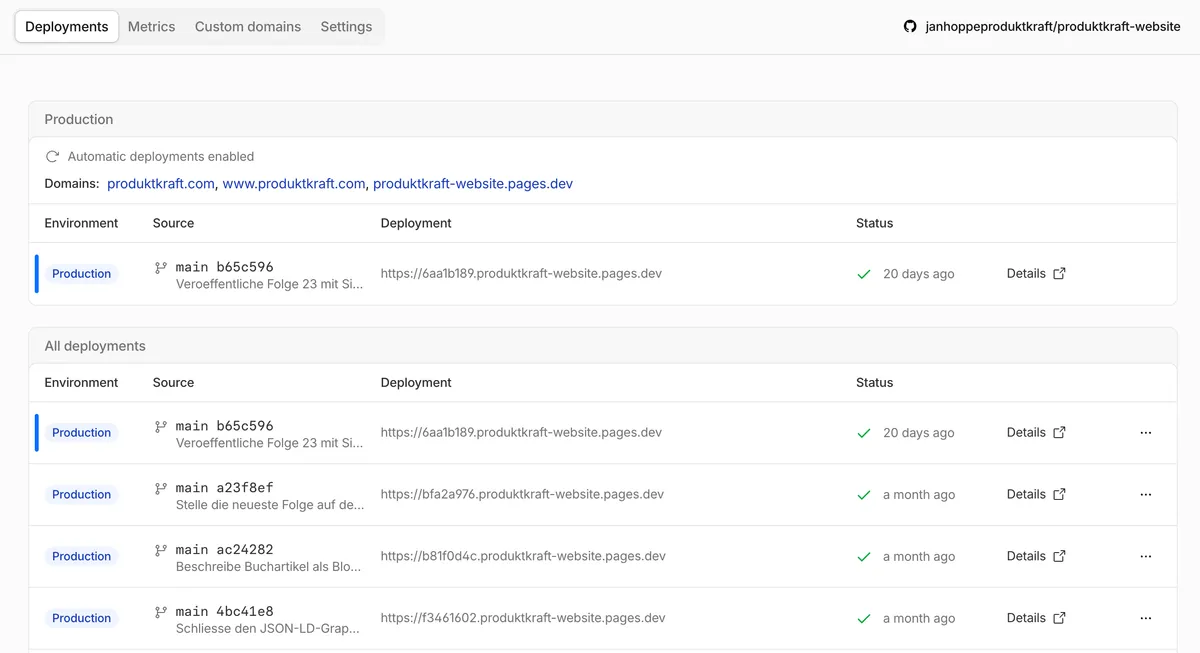
Task: Go to the Settings tab
Action: tap(346, 27)
